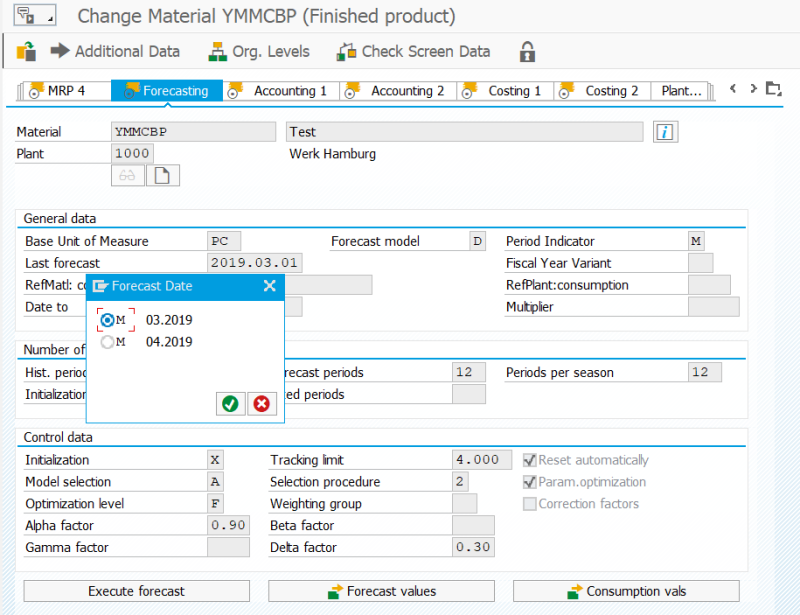The height and width of the screenshot is (615, 800).
Task: Open the menu icon beside the window title
Action: [35, 15]
